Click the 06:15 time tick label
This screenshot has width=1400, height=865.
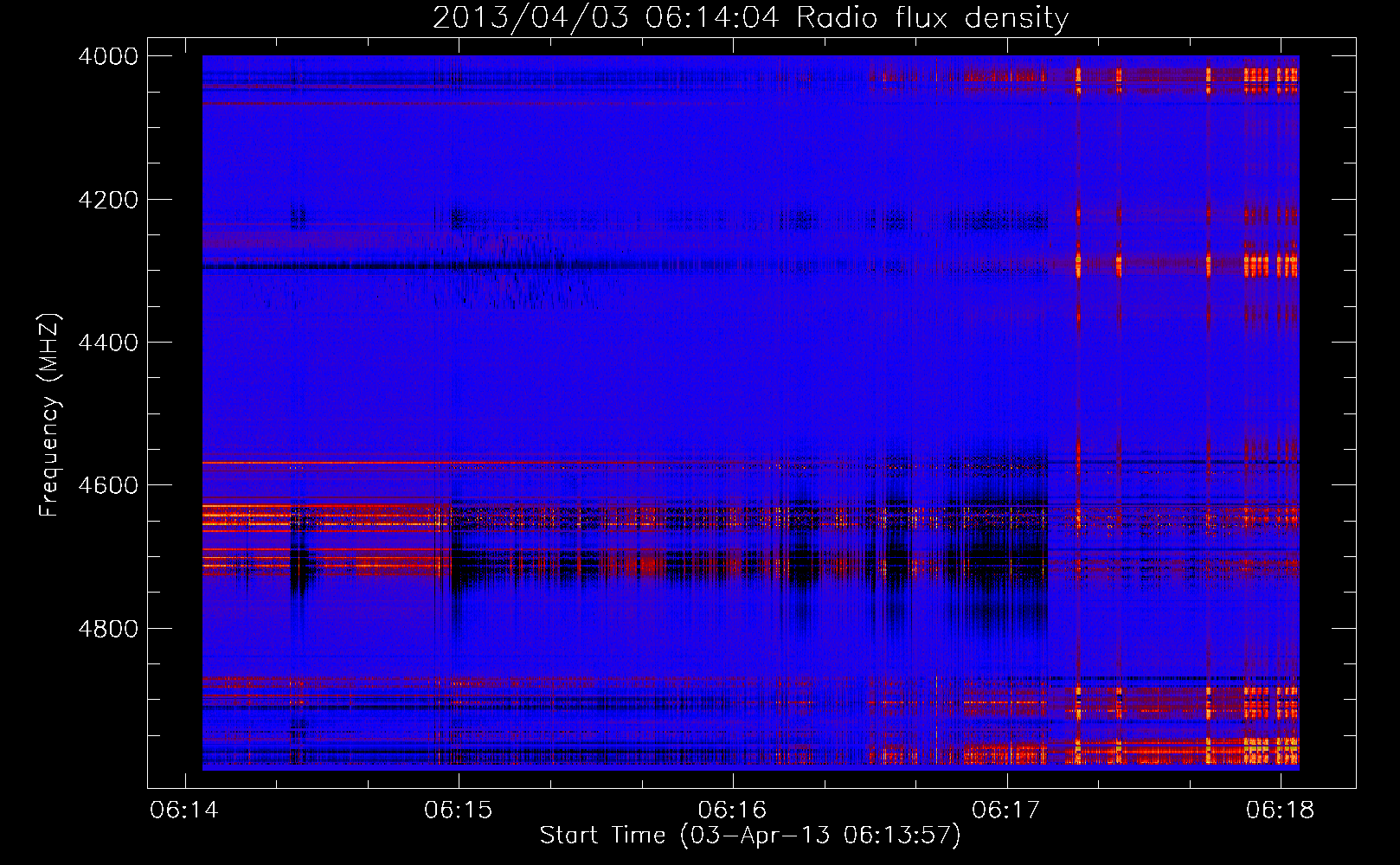point(459,810)
